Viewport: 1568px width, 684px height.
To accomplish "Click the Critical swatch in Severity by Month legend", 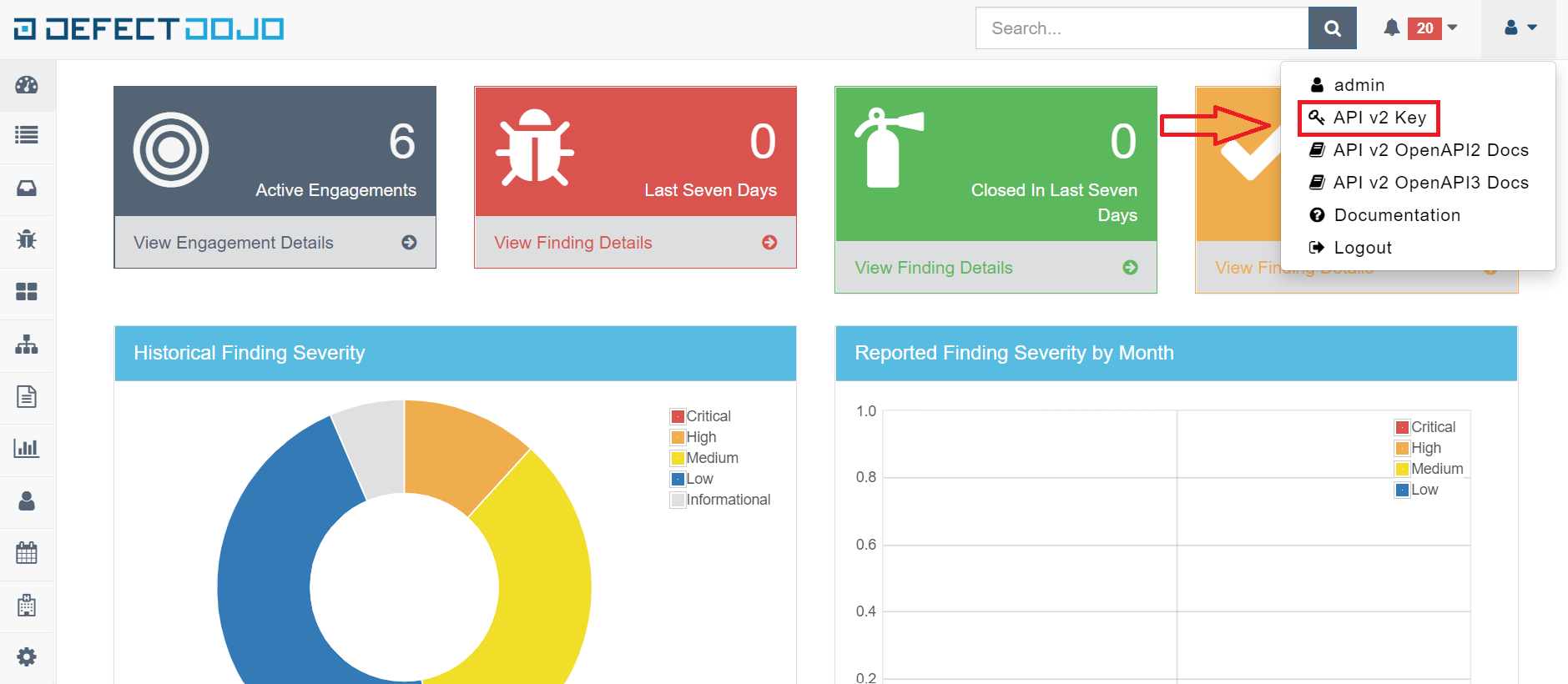I will coord(1402,427).
